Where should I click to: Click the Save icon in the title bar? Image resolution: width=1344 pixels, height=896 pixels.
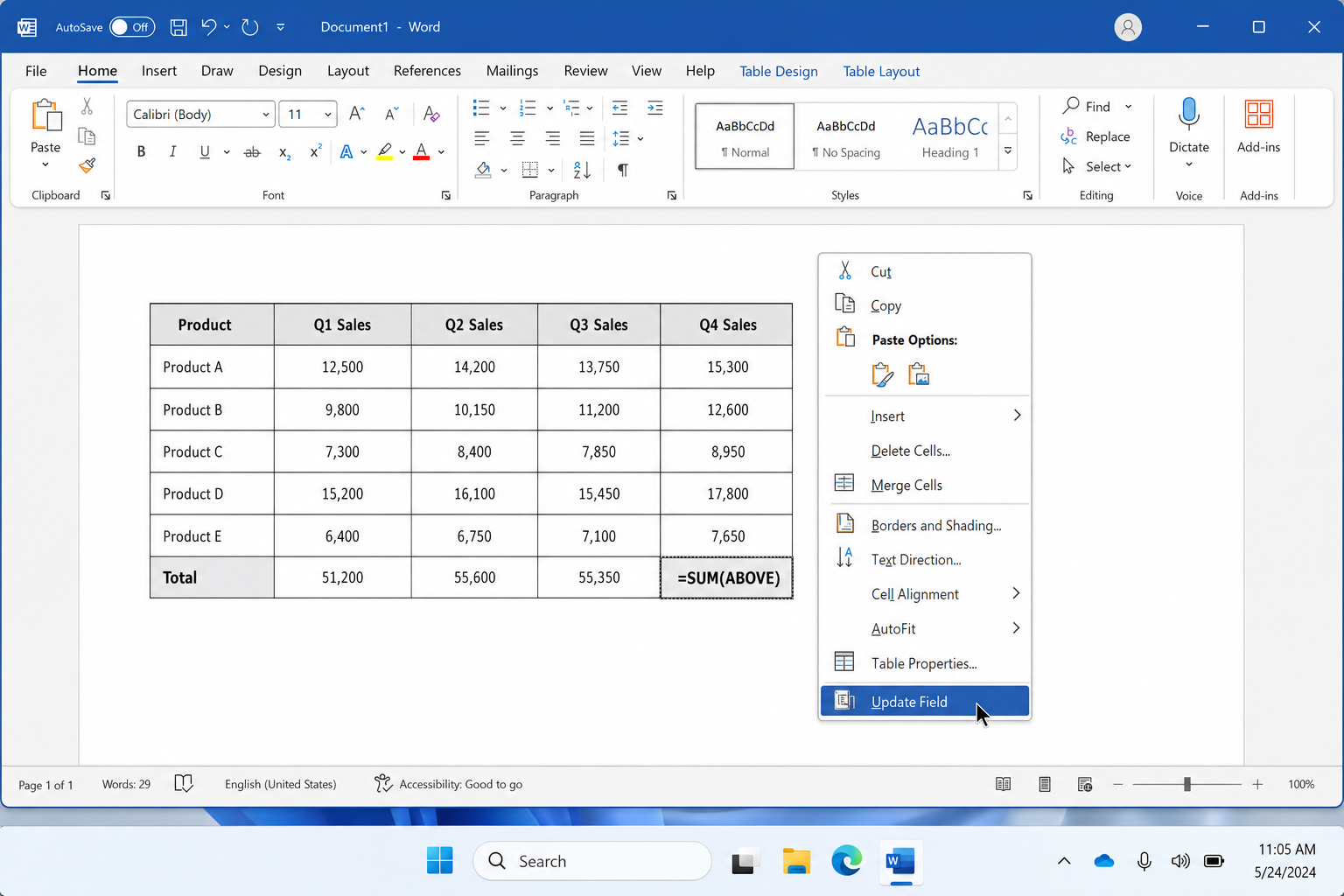coord(178,27)
